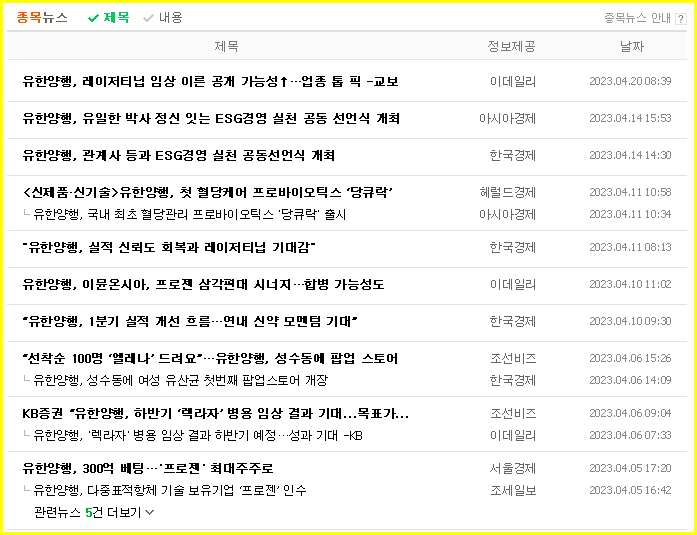Click the date 2023.04.20 08:39
697x535 pixels.
click(x=630, y=81)
